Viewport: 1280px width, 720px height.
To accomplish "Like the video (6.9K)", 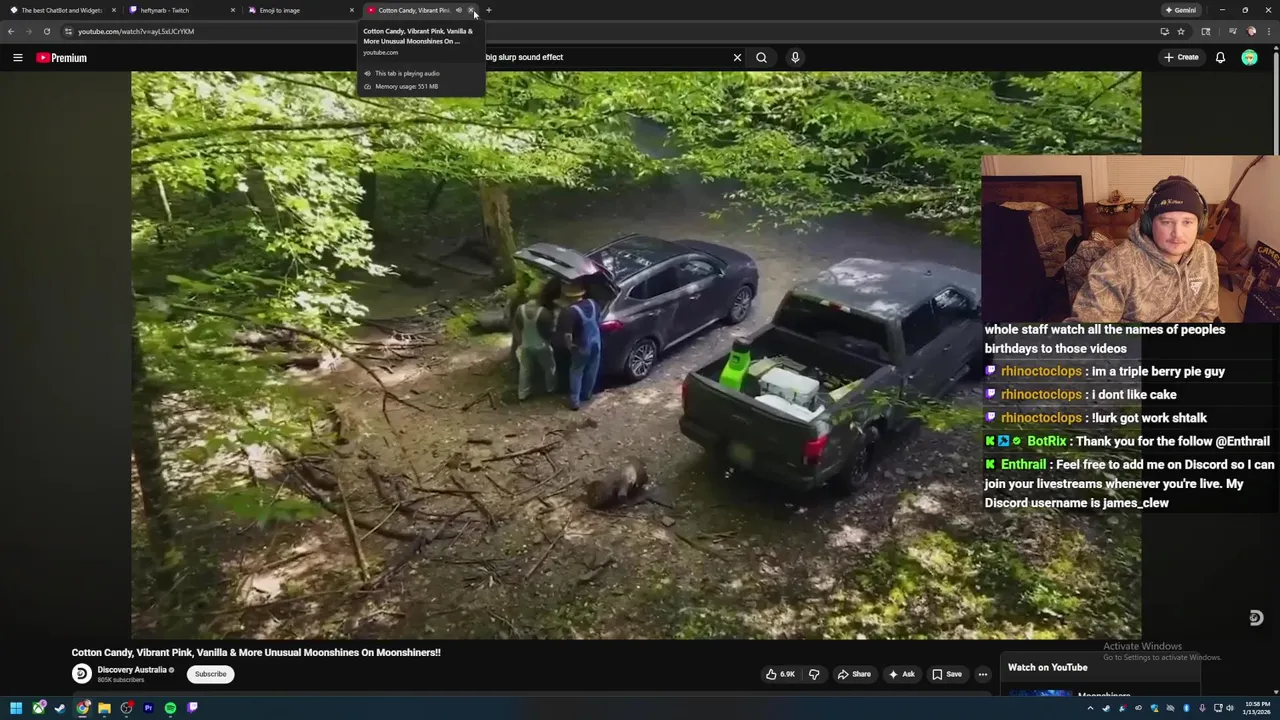I will tap(780, 674).
